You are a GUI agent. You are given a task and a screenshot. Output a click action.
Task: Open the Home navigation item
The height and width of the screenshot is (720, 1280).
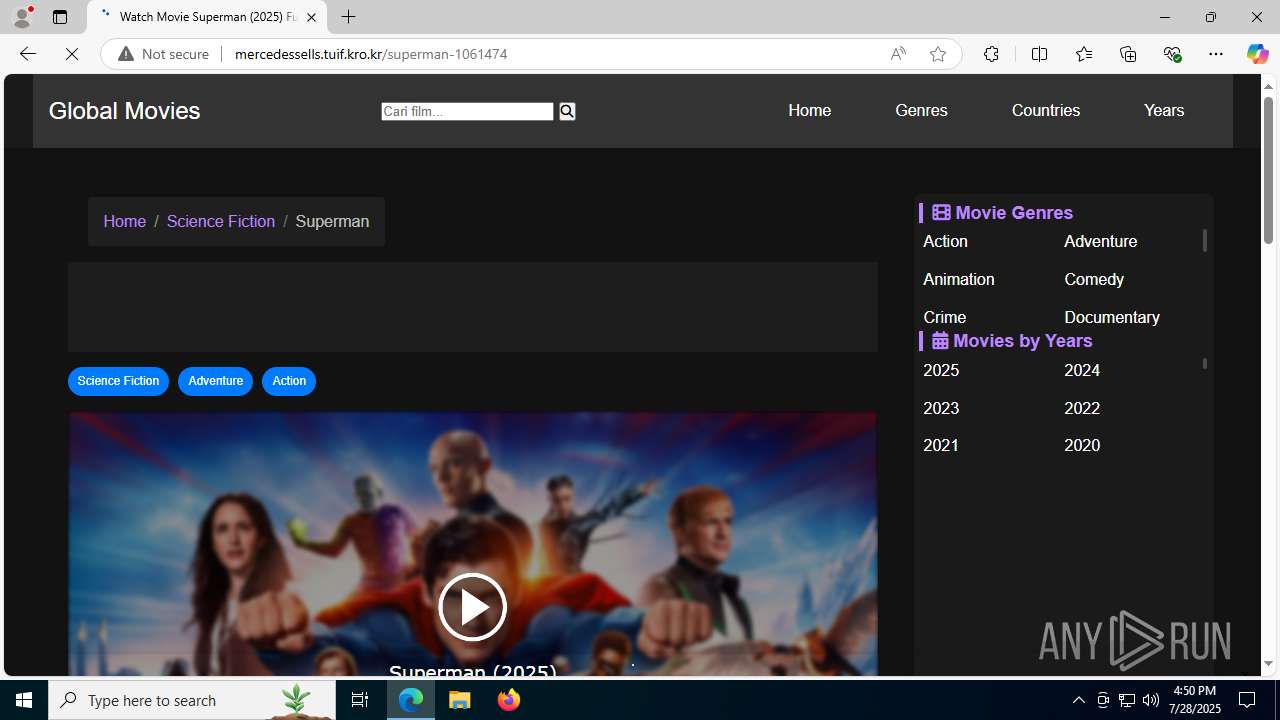pyautogui.click(x=809, y=110)
